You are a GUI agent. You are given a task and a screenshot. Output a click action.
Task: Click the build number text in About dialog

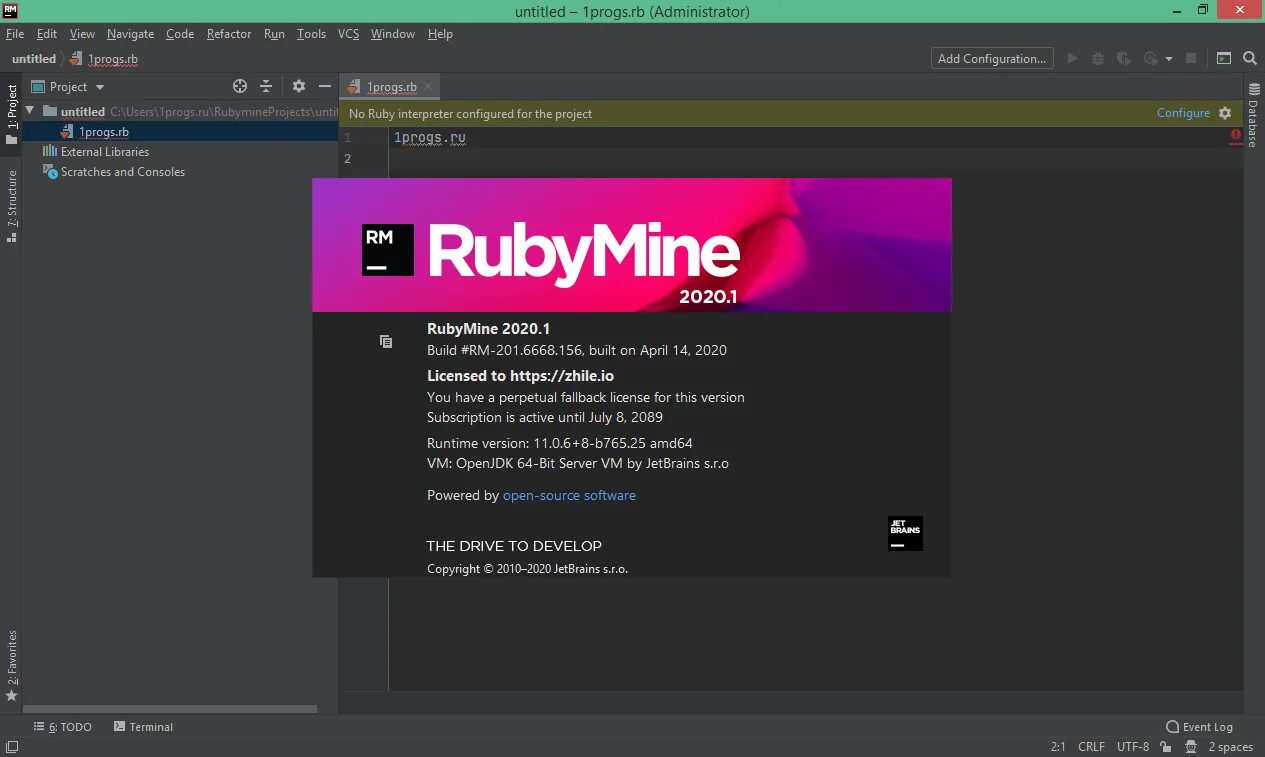coord(577,350)
